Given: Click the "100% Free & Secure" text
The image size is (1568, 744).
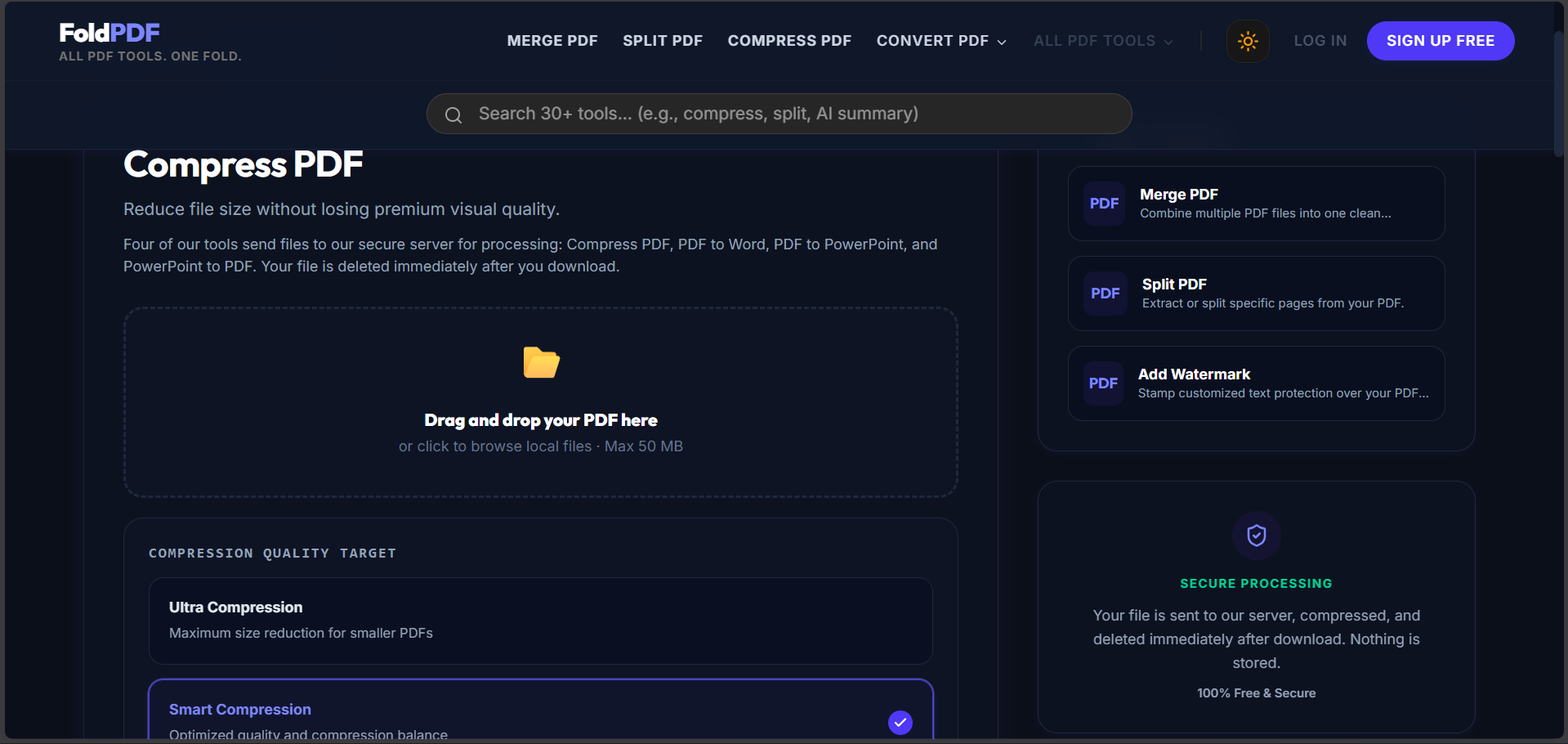Looking at the screenshot, I should coord(1257,693).
